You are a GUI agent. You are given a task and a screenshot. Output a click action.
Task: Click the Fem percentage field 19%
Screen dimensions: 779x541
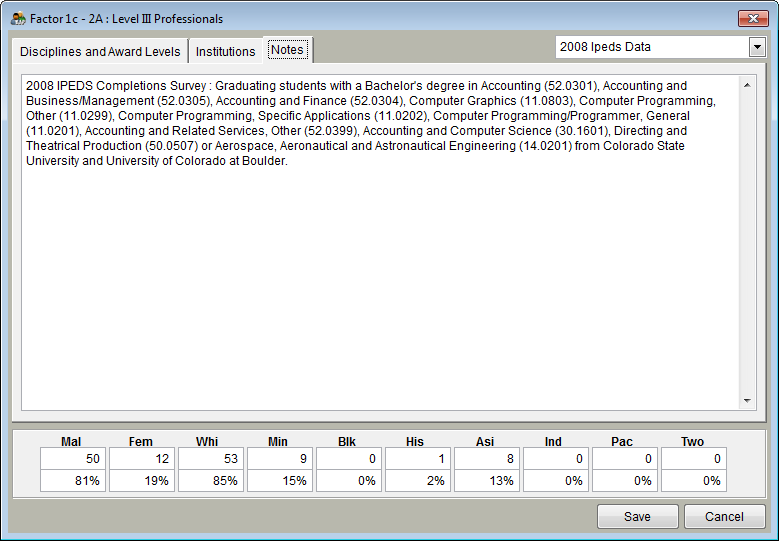[142, 481]
